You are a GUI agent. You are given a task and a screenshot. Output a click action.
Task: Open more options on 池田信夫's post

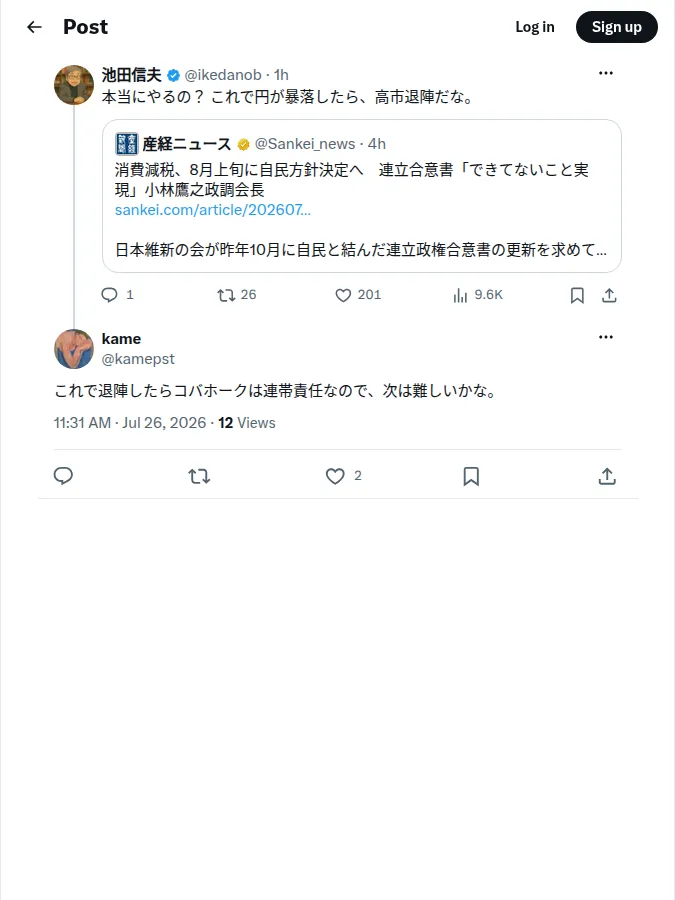point(606,73)
